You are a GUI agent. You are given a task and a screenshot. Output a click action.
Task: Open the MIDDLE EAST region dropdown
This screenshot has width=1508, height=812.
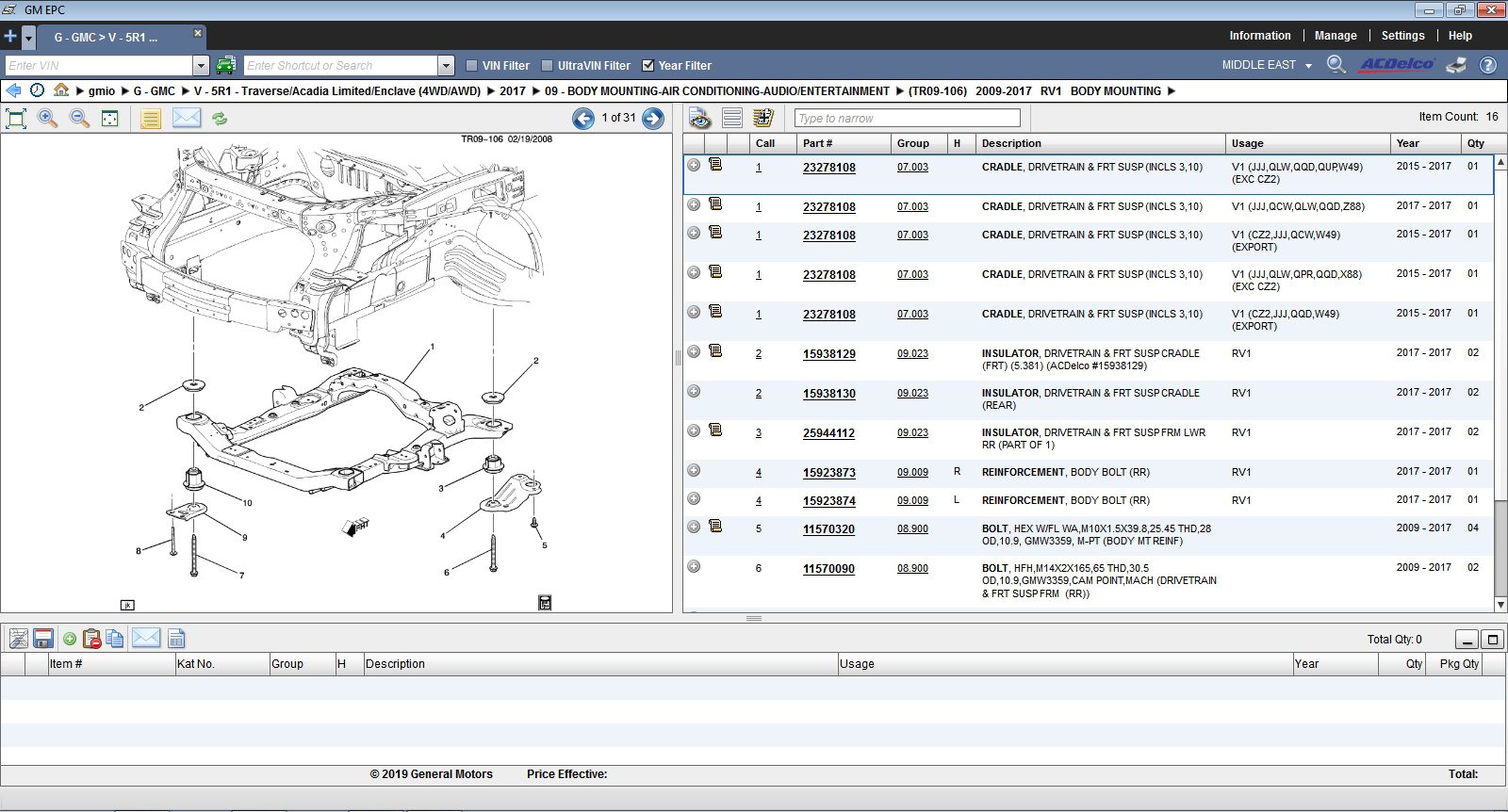(1308, 66)
